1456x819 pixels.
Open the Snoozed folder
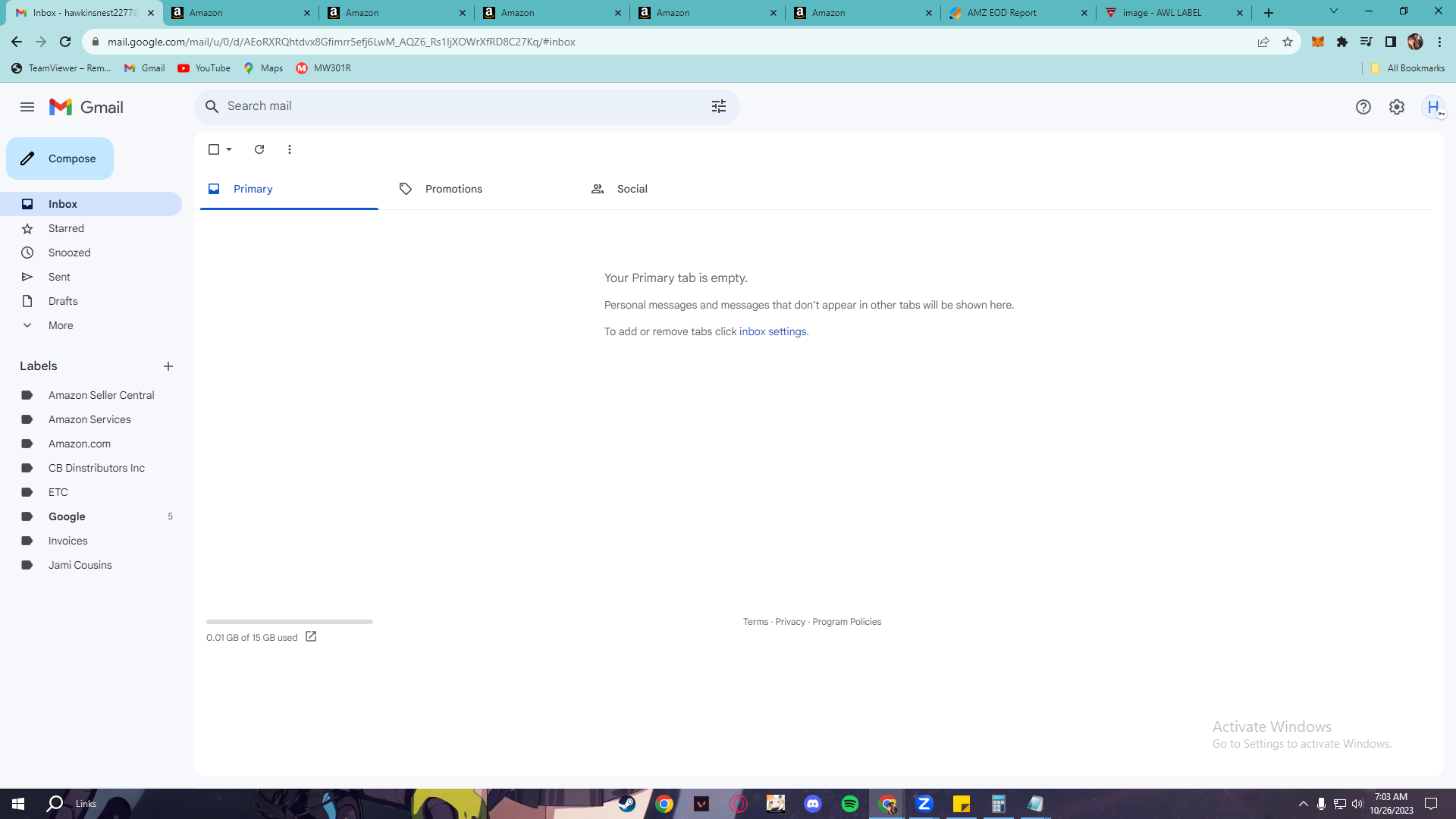[x=91, y=253]
